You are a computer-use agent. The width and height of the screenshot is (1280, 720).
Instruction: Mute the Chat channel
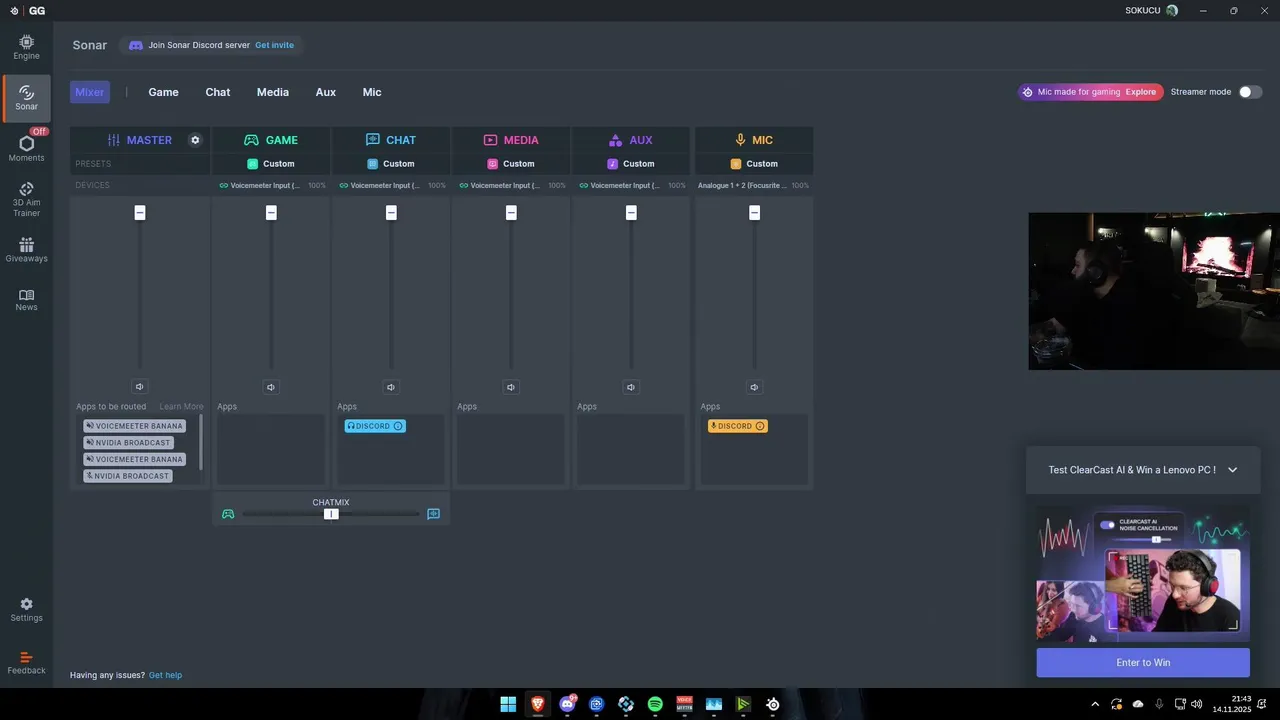[x=391, y=387]
